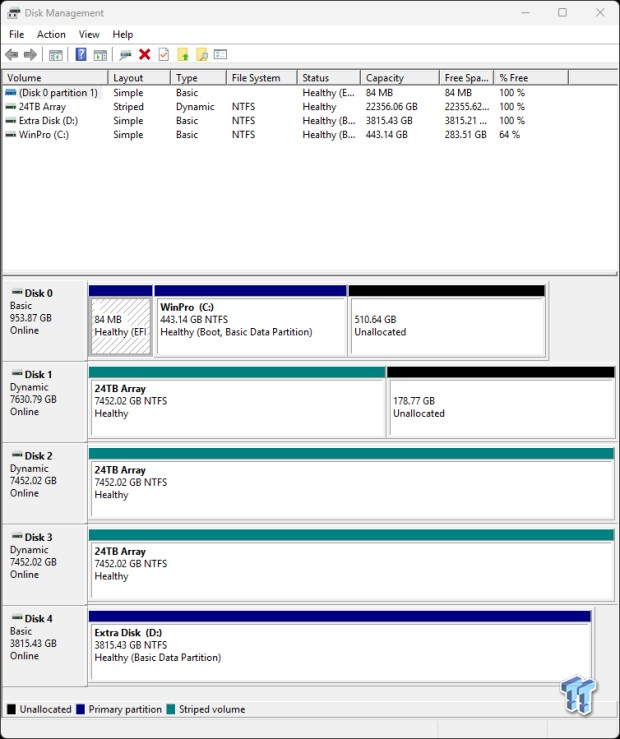Select the 24TB Array block on Disk 1
The width and height of the screenshot is (620, 739).
point(237,402)
